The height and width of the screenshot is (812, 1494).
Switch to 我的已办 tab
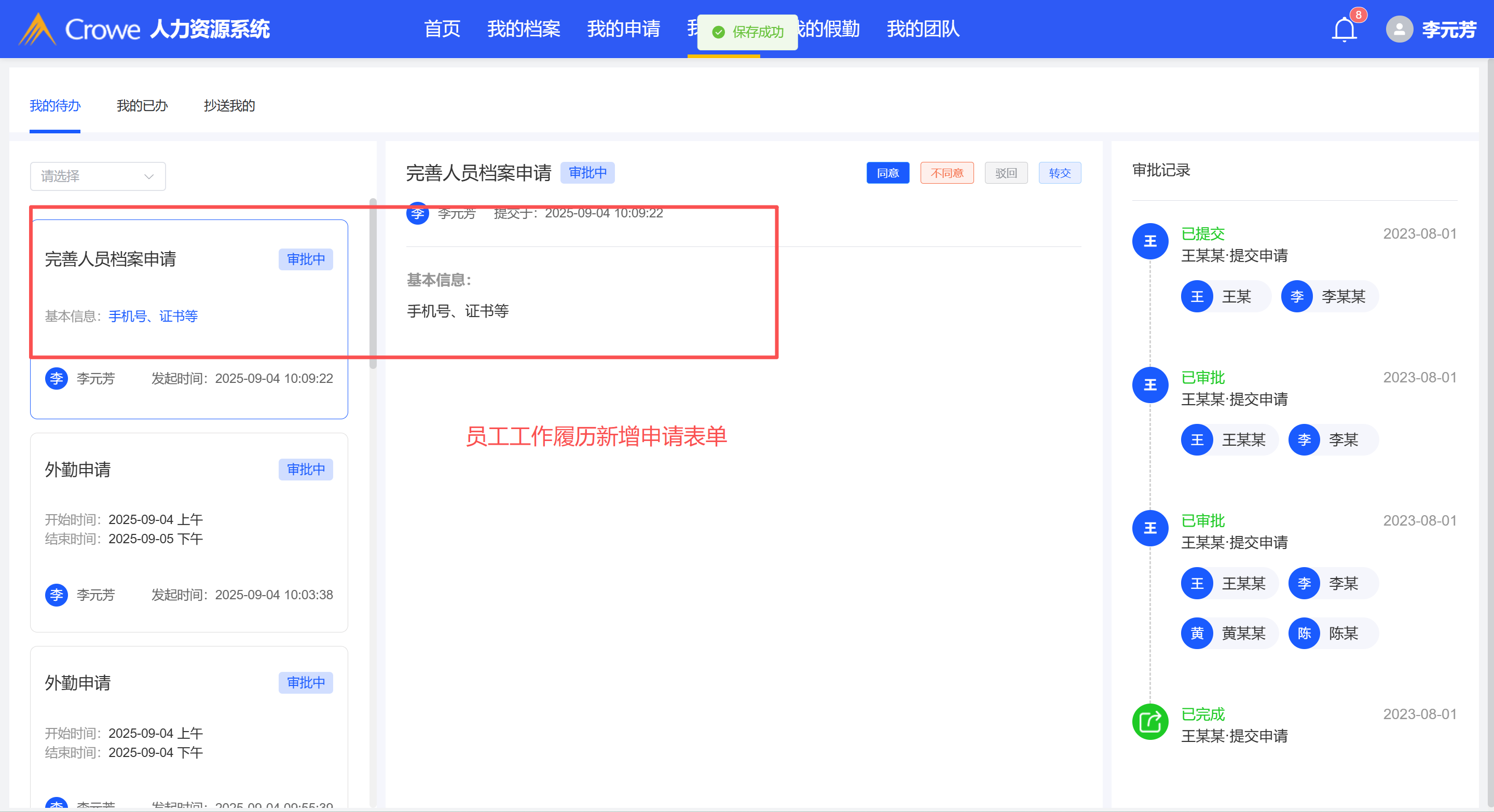(x=142, y=105)
